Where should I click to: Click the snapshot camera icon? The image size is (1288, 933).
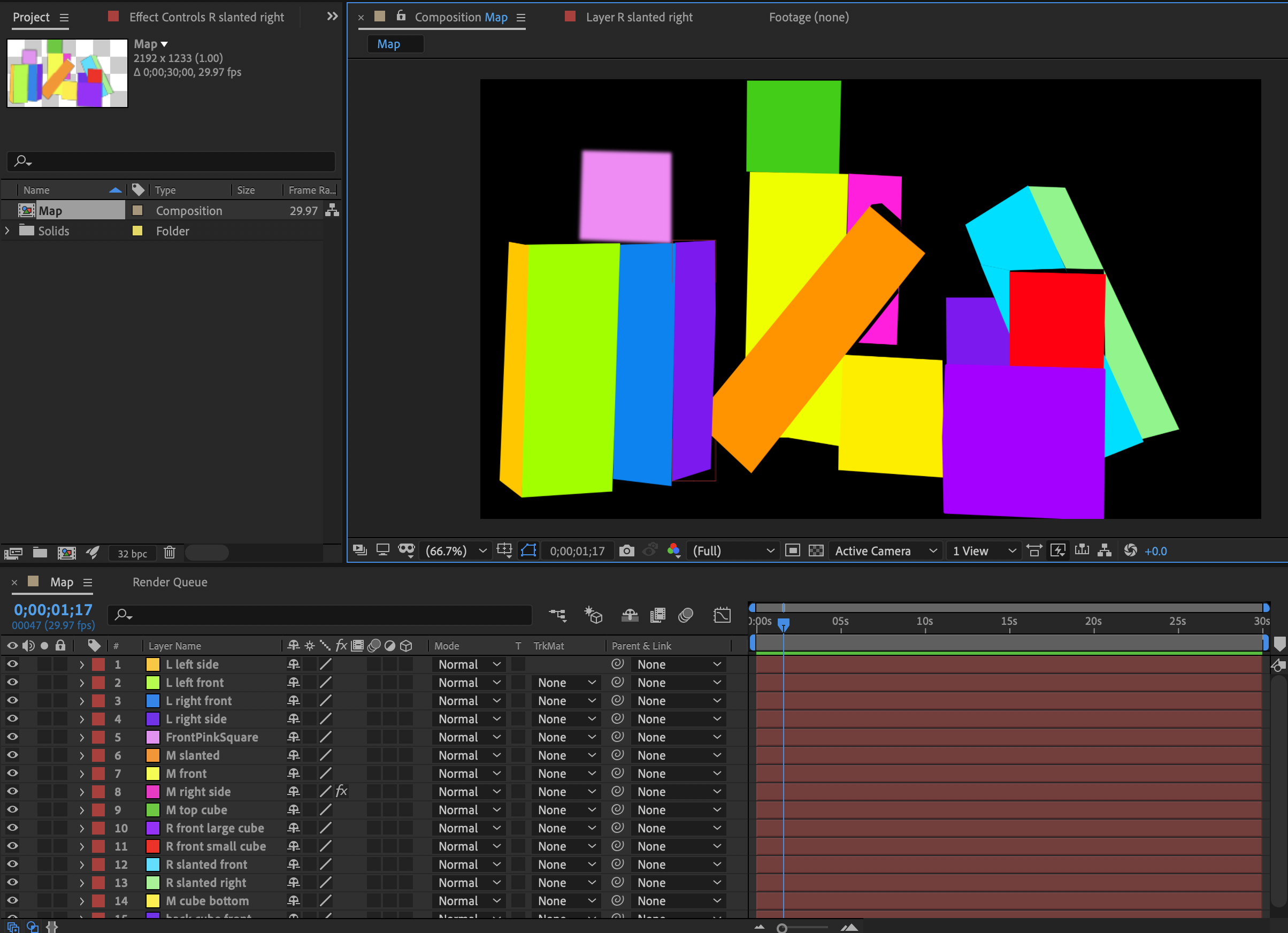pos(626,551)
